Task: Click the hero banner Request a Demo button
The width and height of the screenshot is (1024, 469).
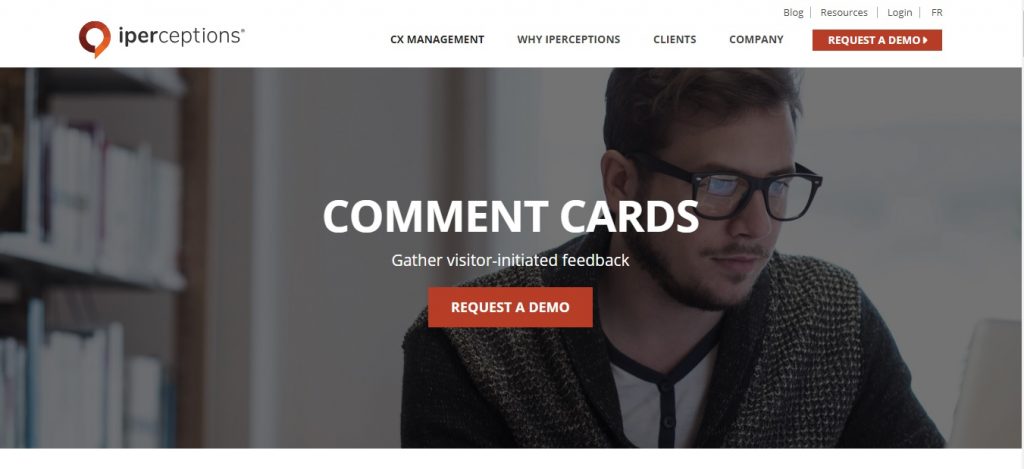Action: (x=510, y=307)
